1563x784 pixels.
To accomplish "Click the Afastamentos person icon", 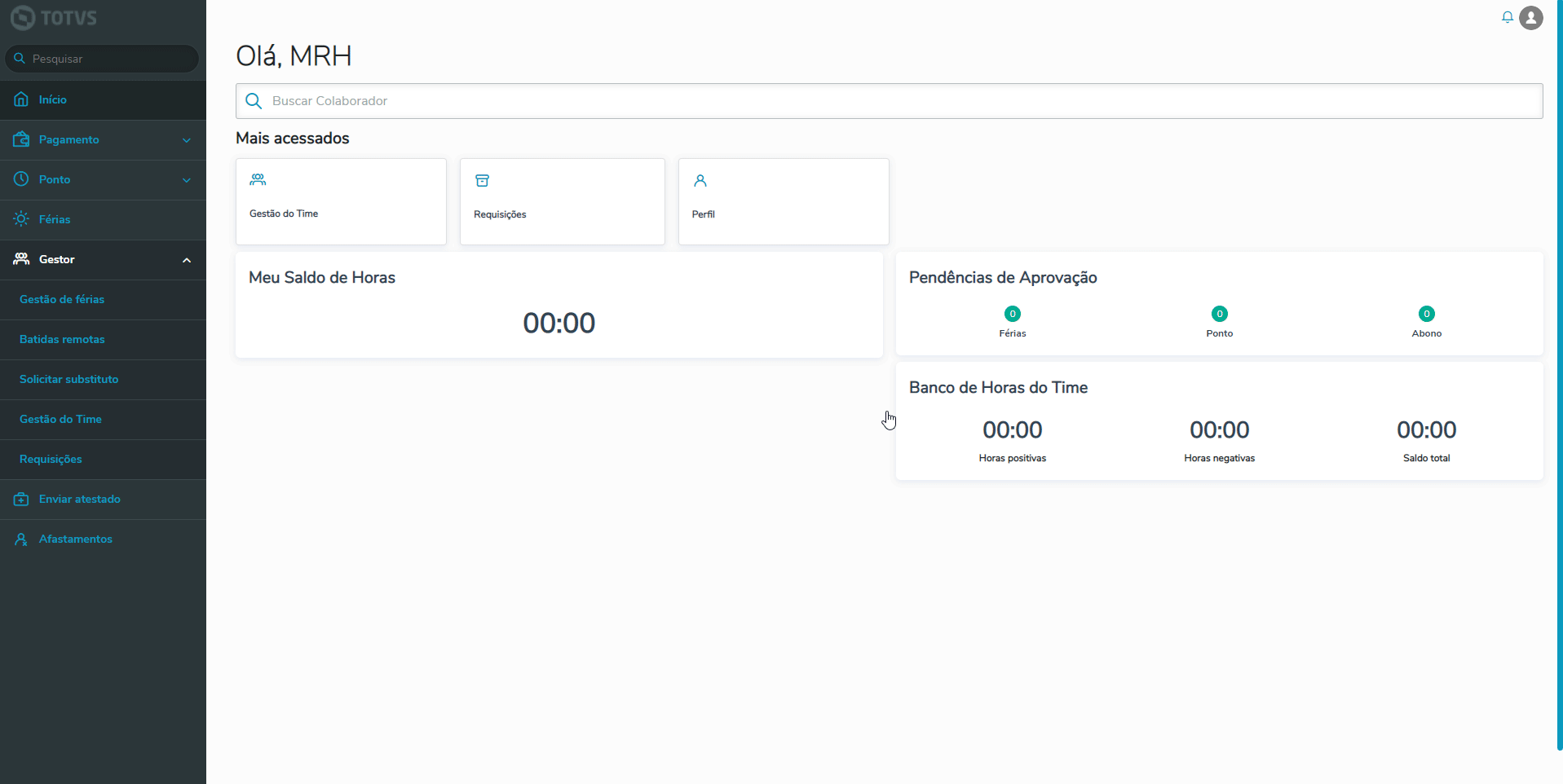I will pyautogui.click(x=21, y=539).
